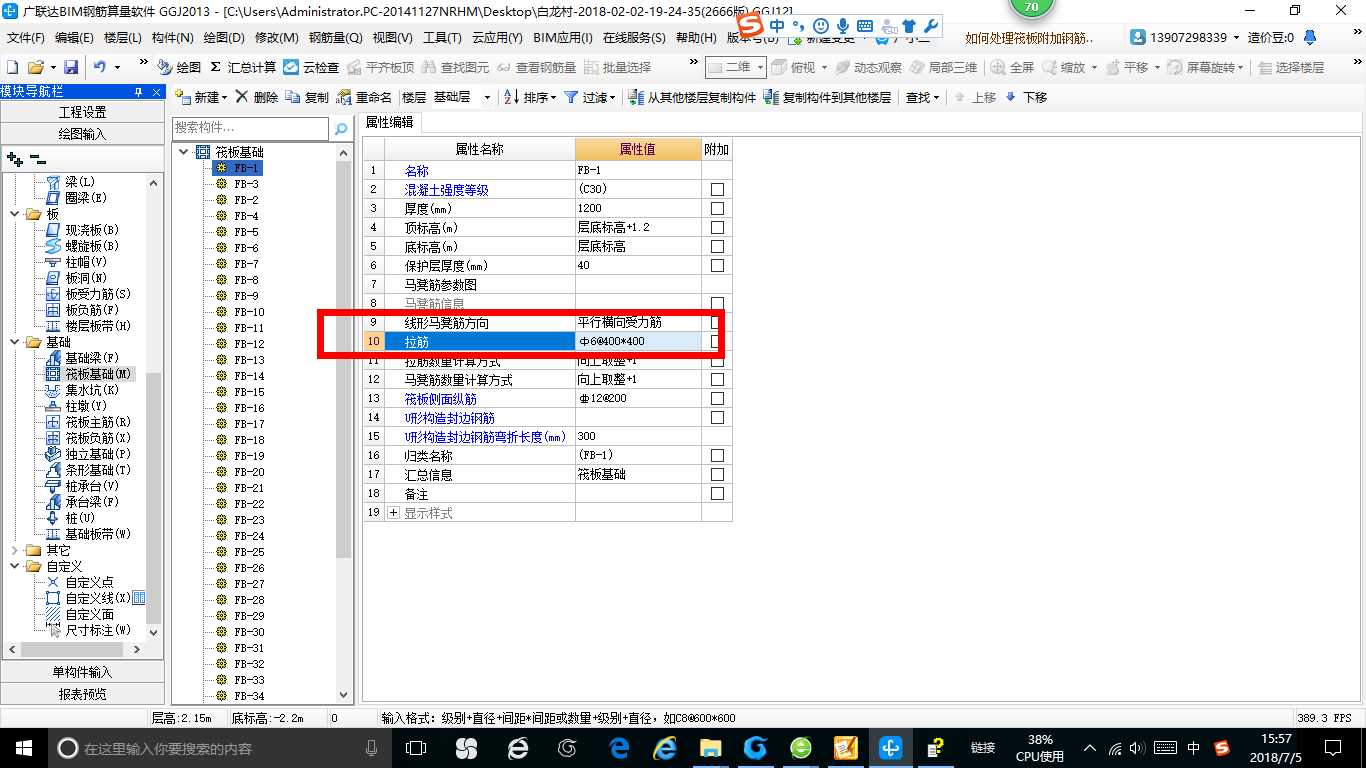The height and width of the screenshot is (768, 1366).
Task: Close the 模块导航栏 panel
Action: click(x=156, y=92)
